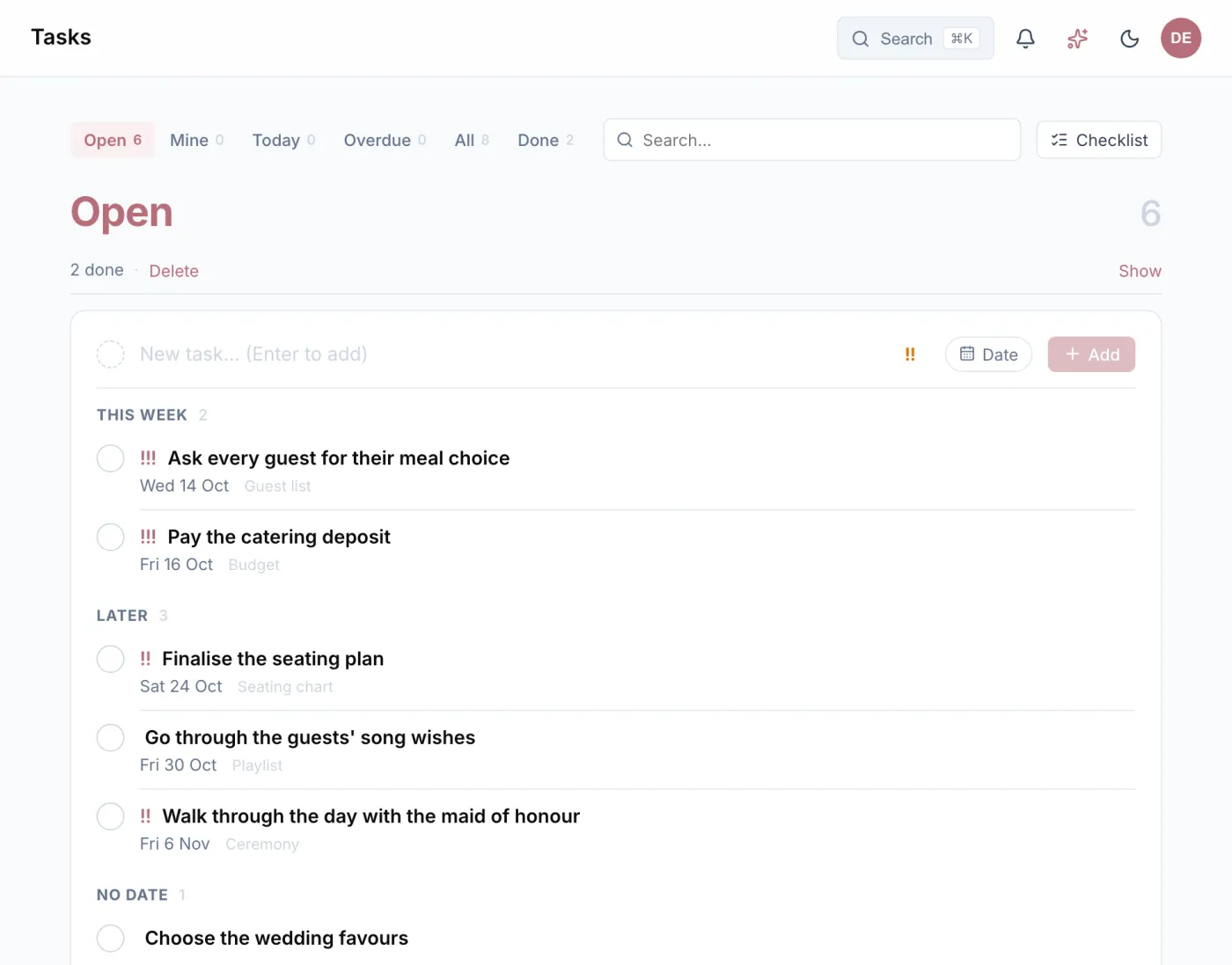The width and height of the screenshot is (1232, 965).
Task: Click Delete link for done tasks
Action: [173, 271]
